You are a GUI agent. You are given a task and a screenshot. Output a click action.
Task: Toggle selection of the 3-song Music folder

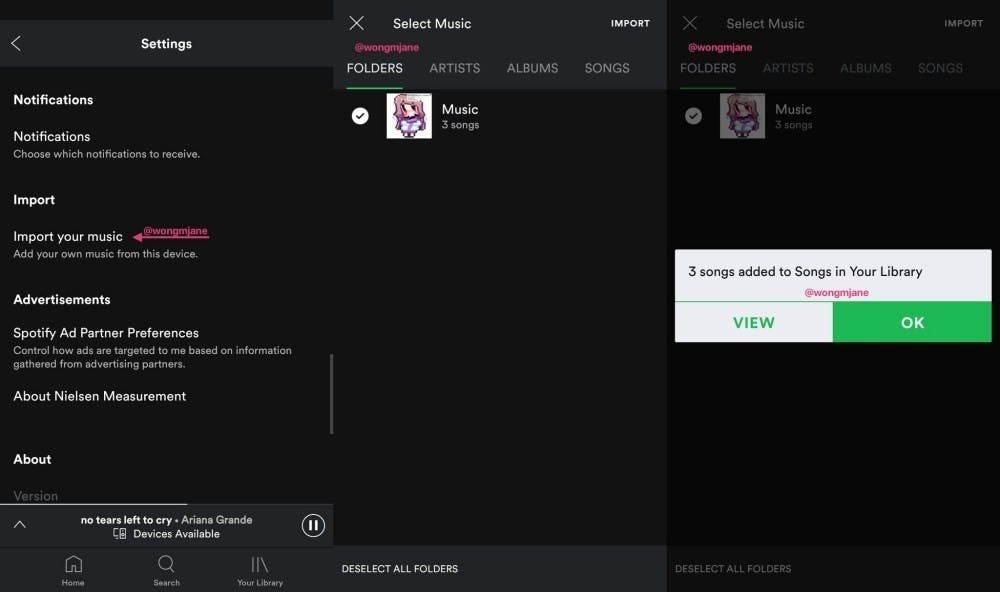[360, 115]
